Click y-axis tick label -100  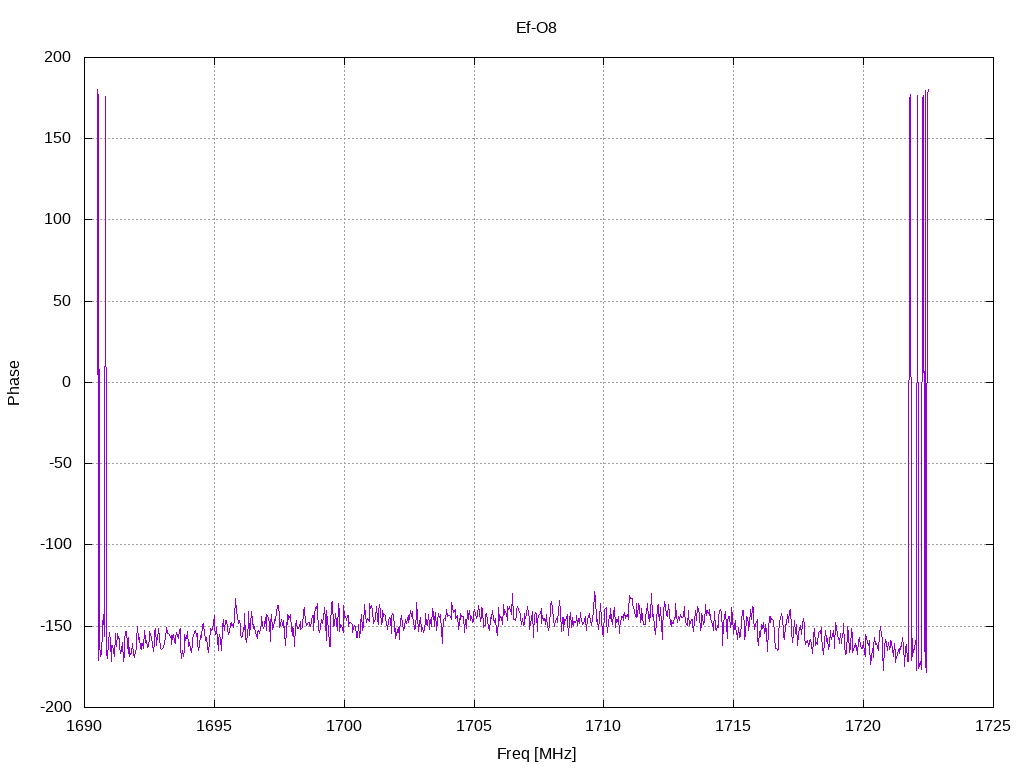(x=56, y=544)
